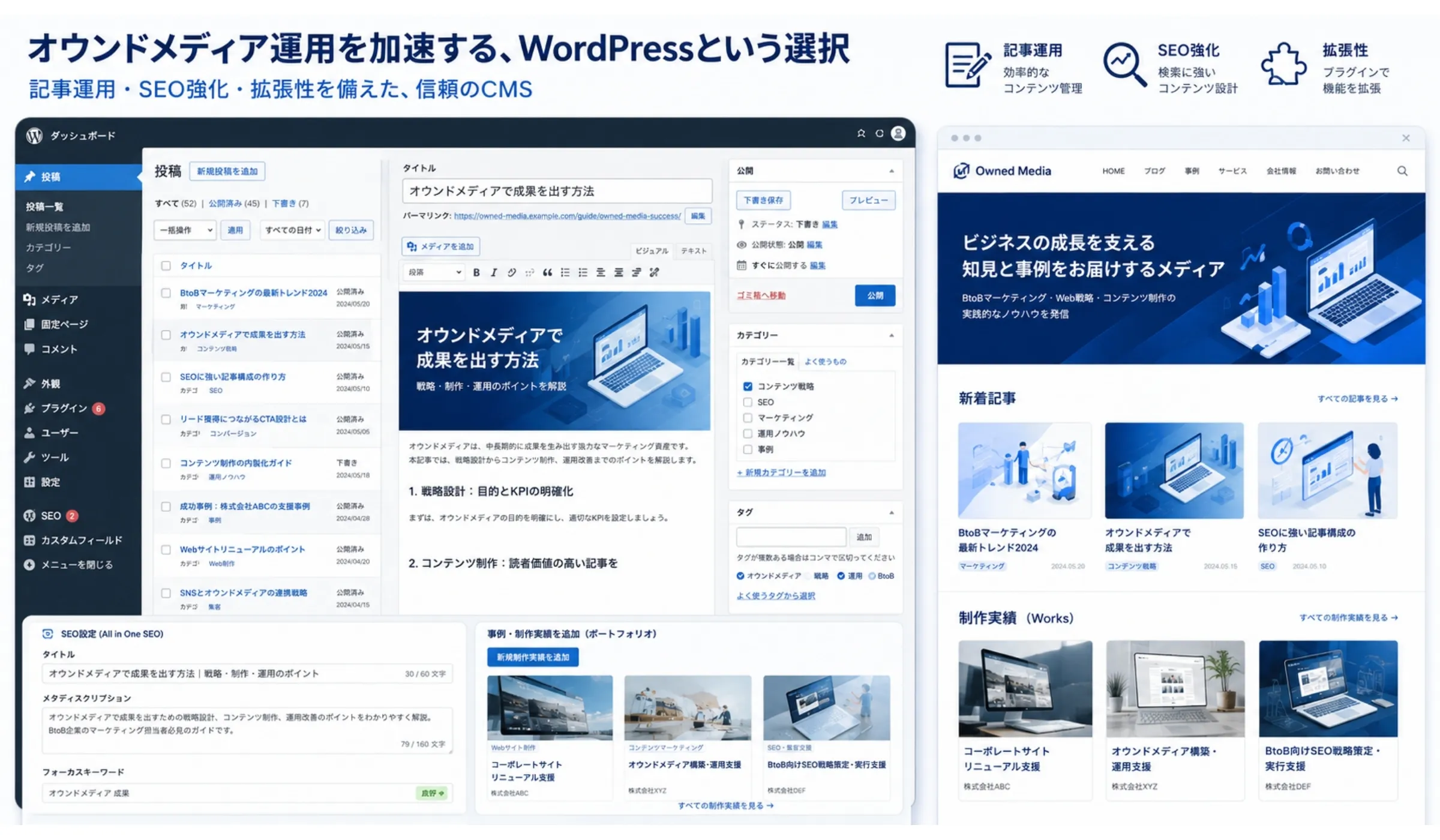The image size is (1440, 840).
Task: Check the box for BtoBマーケティングの最新トレンド2024
Action: point(166,293)
